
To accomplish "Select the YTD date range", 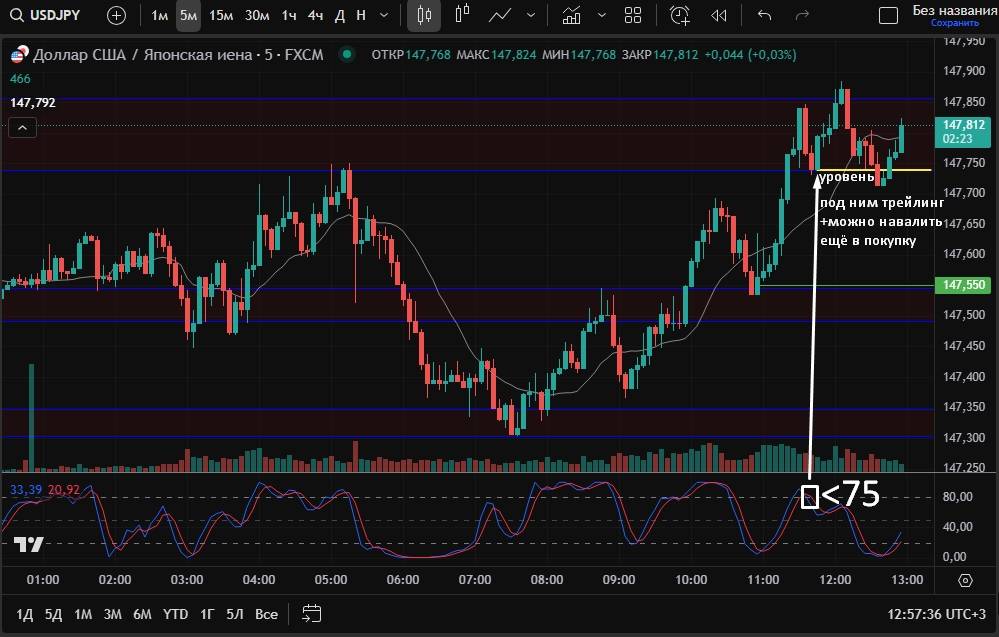I will click(176, 613).
